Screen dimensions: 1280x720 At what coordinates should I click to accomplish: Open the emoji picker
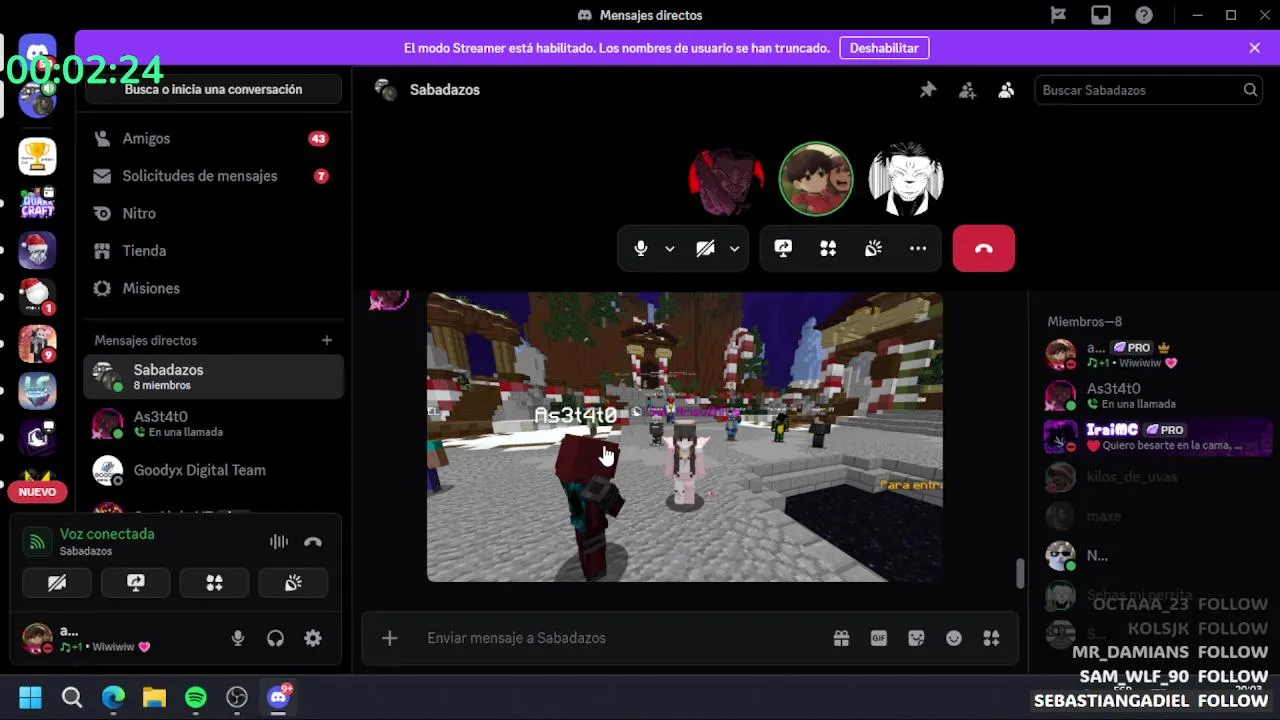[x=954, y=638]
